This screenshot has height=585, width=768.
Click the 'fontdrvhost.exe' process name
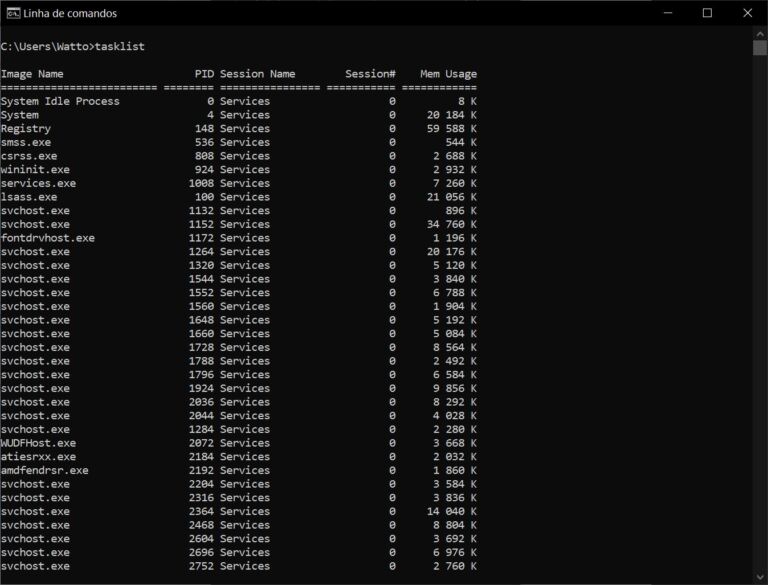point(48,238)
